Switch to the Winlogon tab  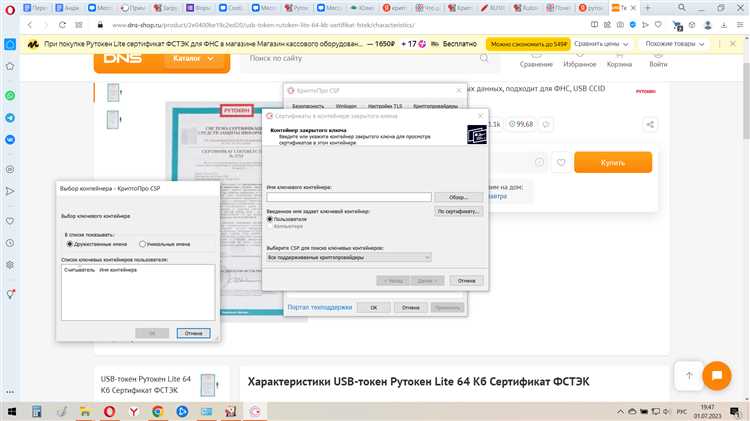[x=346, y=106]
